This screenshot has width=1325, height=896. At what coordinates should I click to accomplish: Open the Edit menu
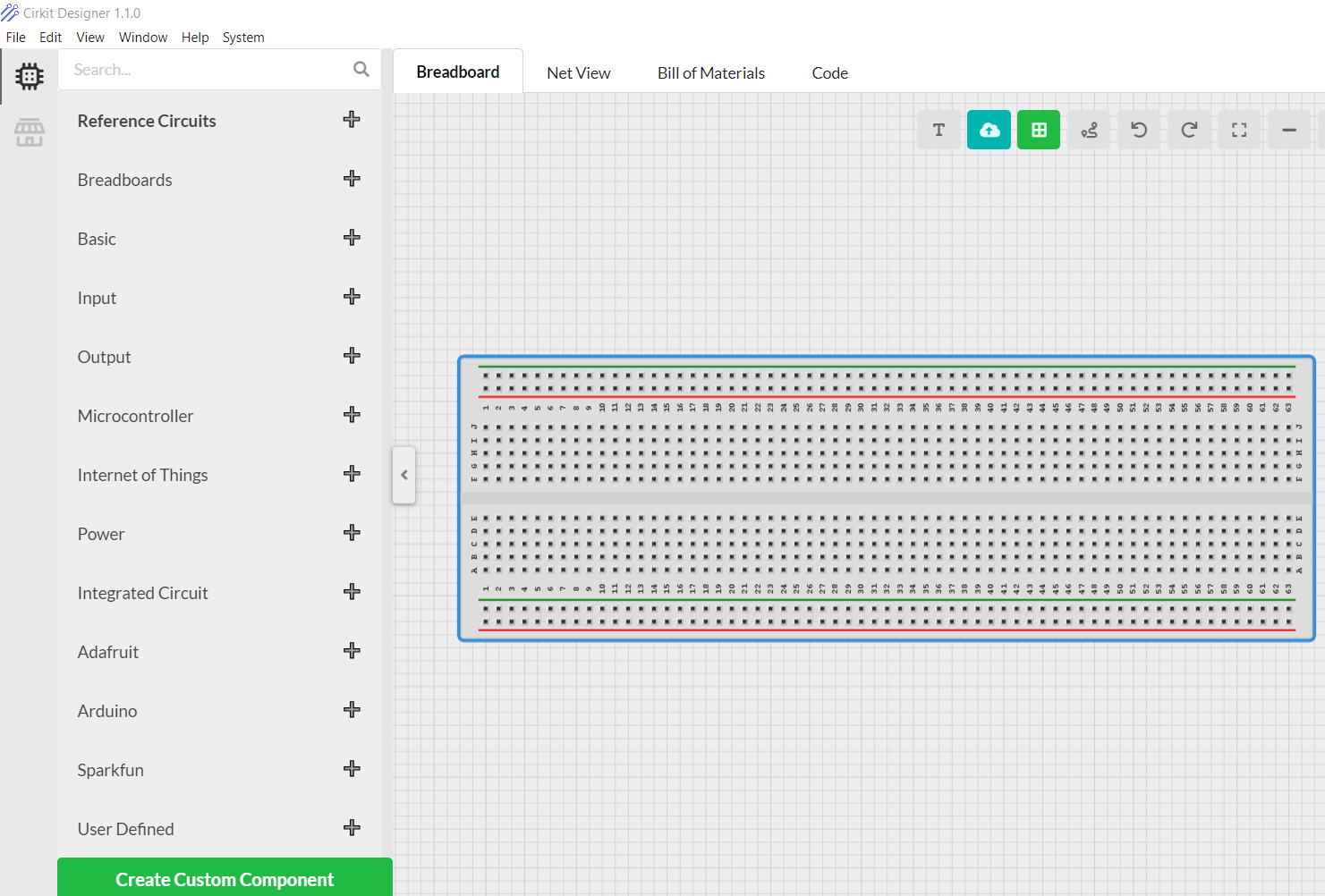pyautogui.click(x=51, y=38)
